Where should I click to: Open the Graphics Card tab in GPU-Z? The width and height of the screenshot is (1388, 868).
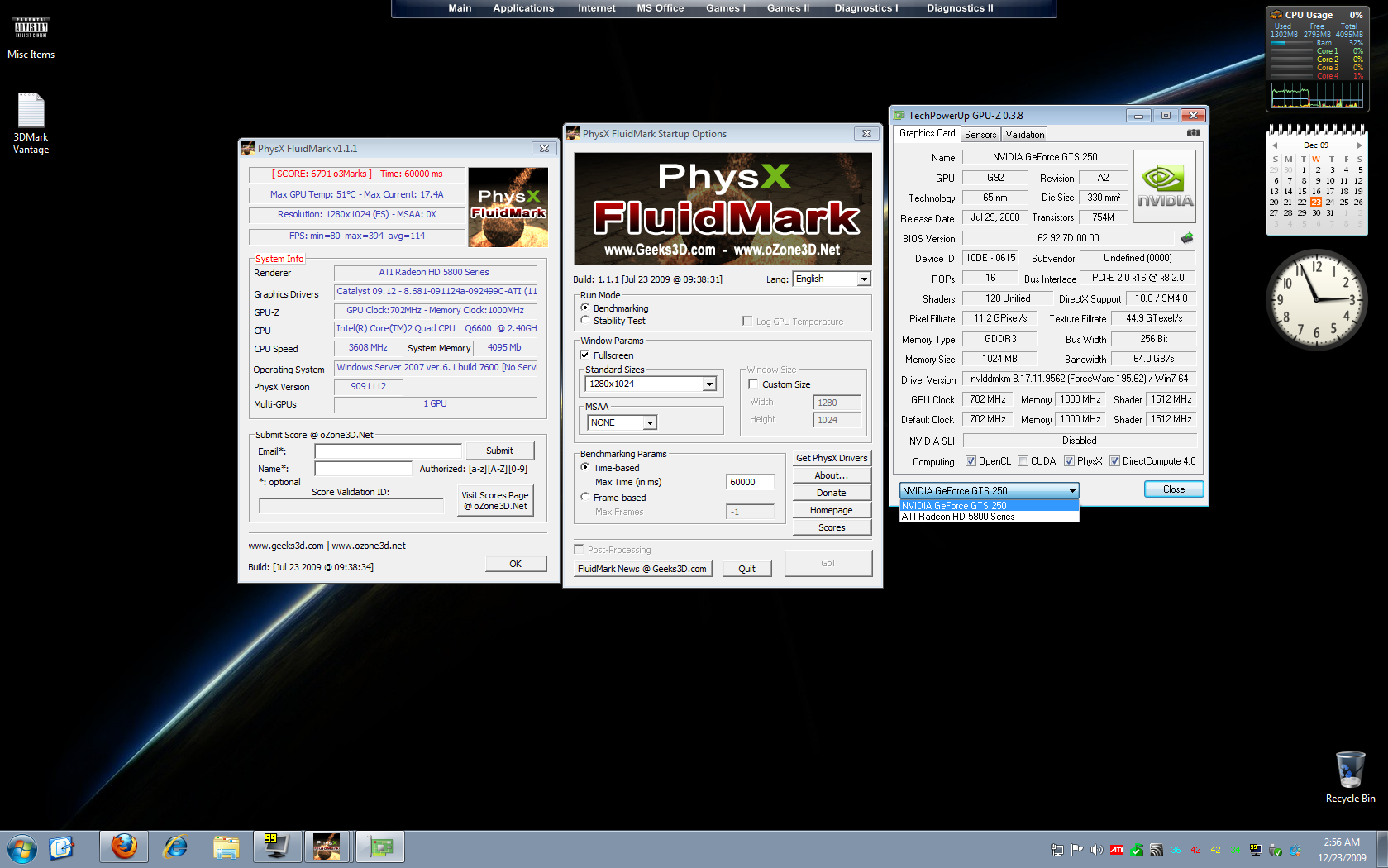927,133
